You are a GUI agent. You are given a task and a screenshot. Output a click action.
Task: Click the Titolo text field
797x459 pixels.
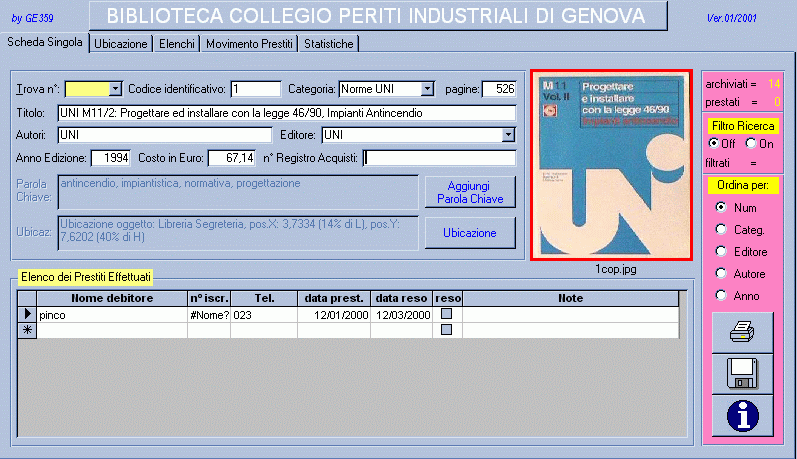click(287, 113)
